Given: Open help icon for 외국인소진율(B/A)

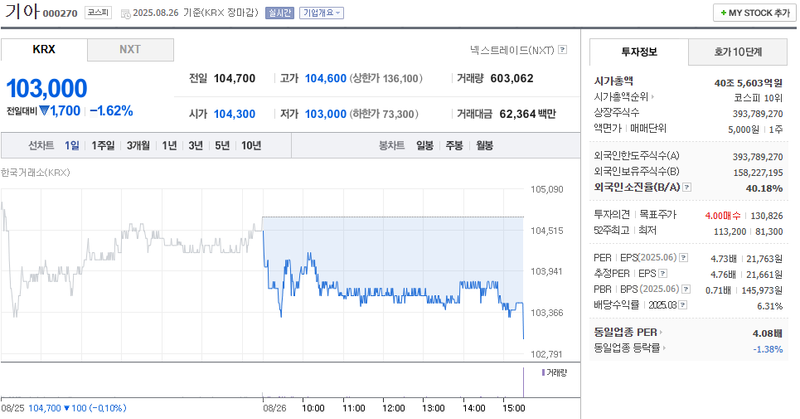Looking at the screenshot, I should (x=687, y=187).
